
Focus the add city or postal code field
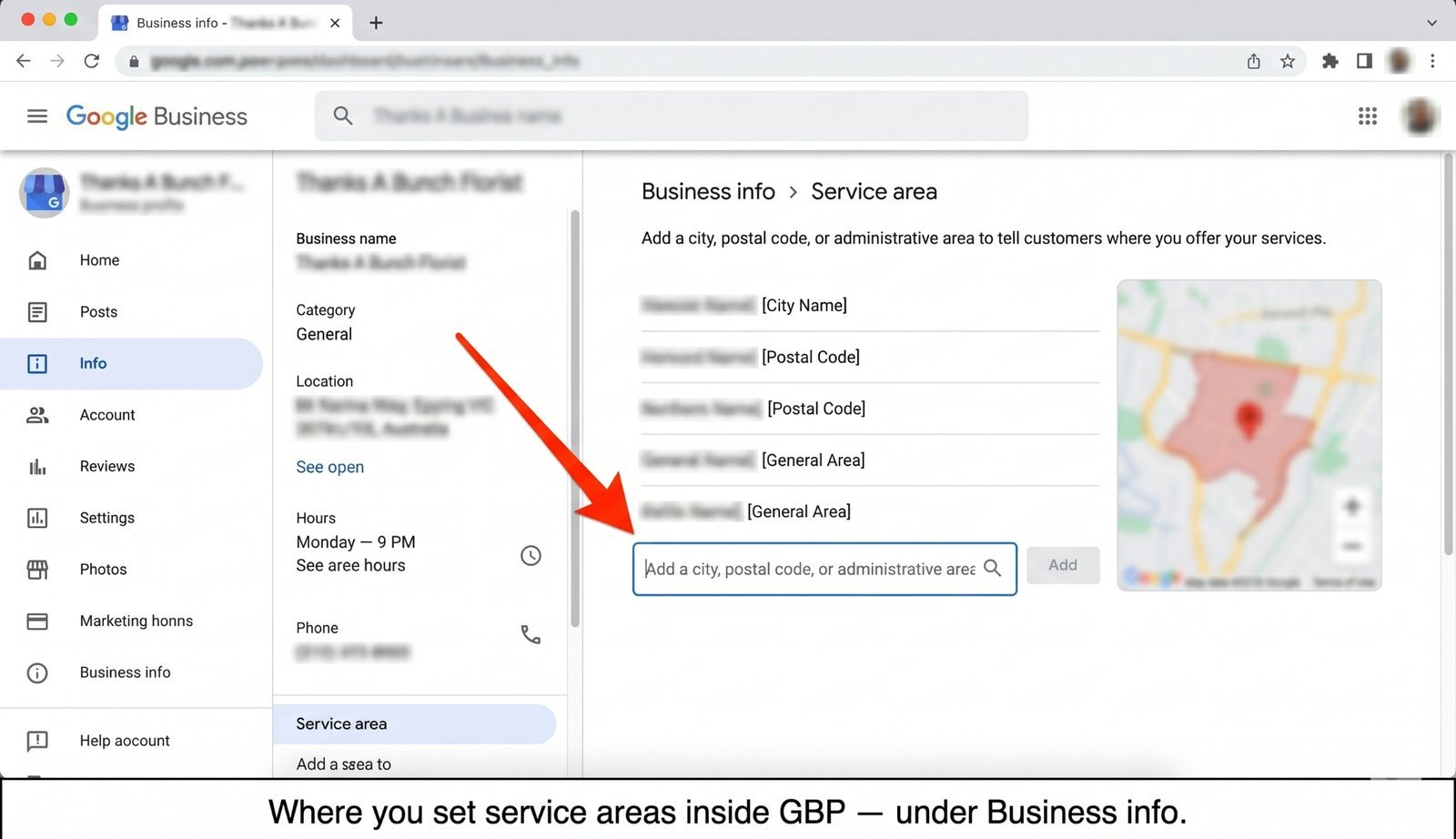click(824, 569)
